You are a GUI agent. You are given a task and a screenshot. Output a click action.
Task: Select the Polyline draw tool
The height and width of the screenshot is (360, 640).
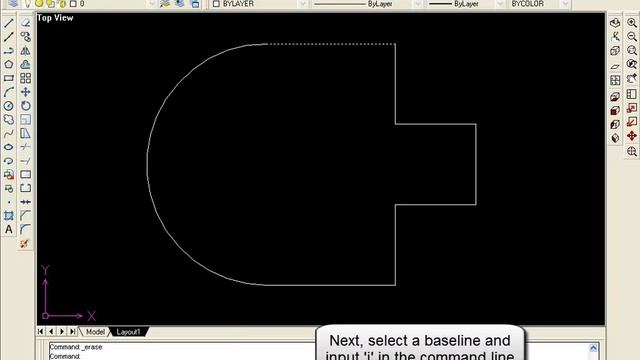point(9,51)
